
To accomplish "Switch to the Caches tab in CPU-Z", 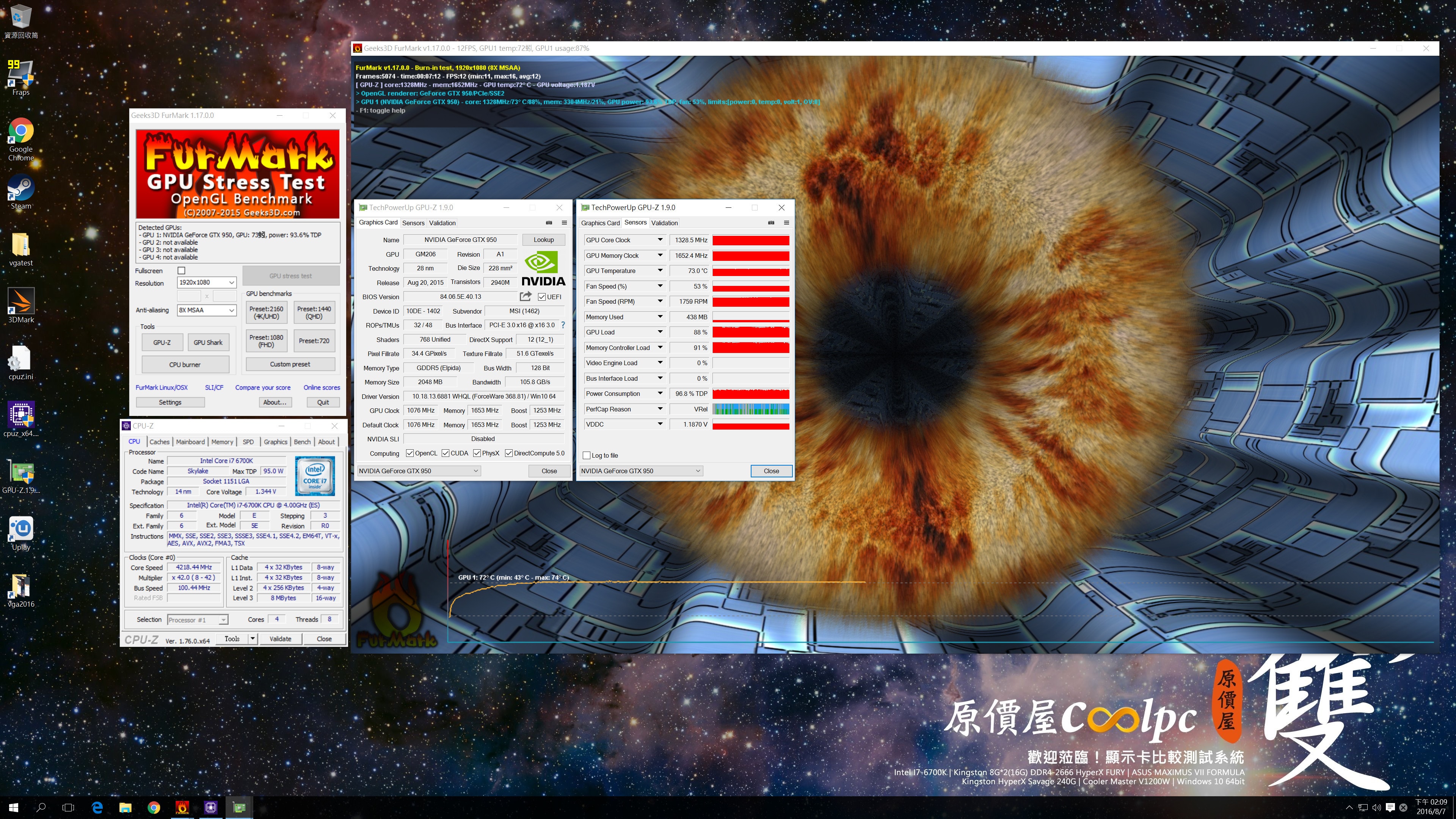I will (x=159, y=442).
